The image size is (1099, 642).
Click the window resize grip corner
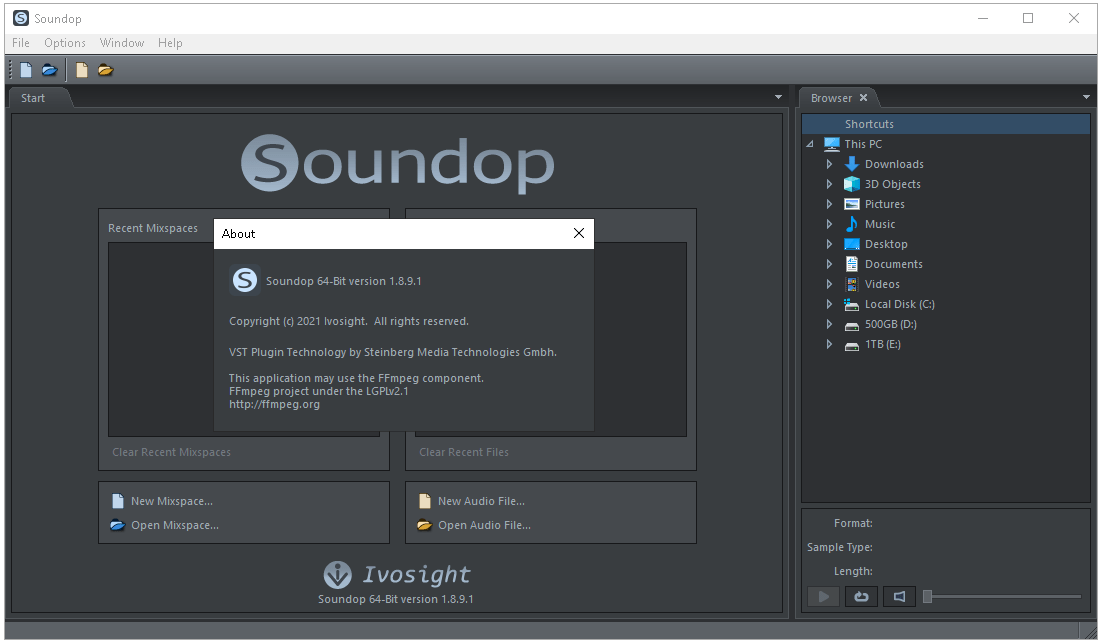[1089, 631]
